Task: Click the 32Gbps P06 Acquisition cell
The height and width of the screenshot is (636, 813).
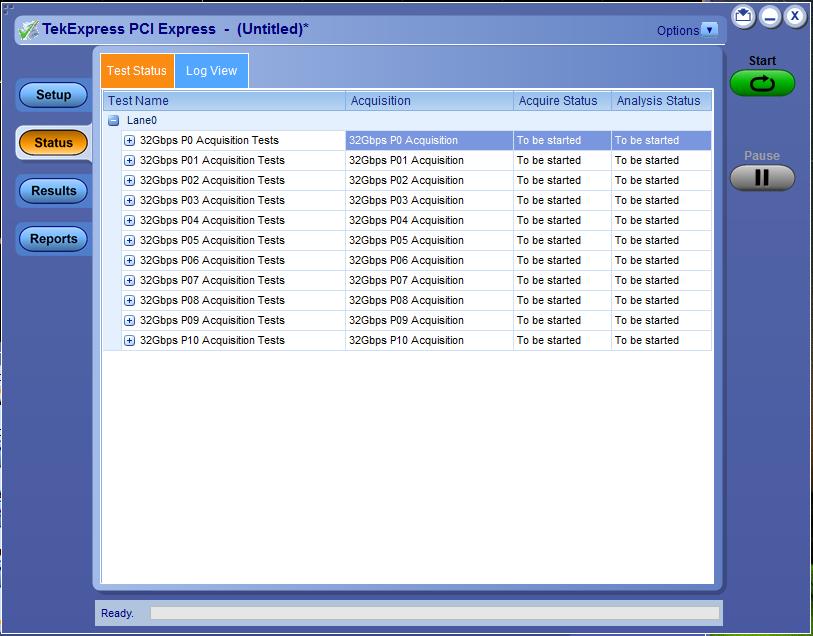Action: 429,260
